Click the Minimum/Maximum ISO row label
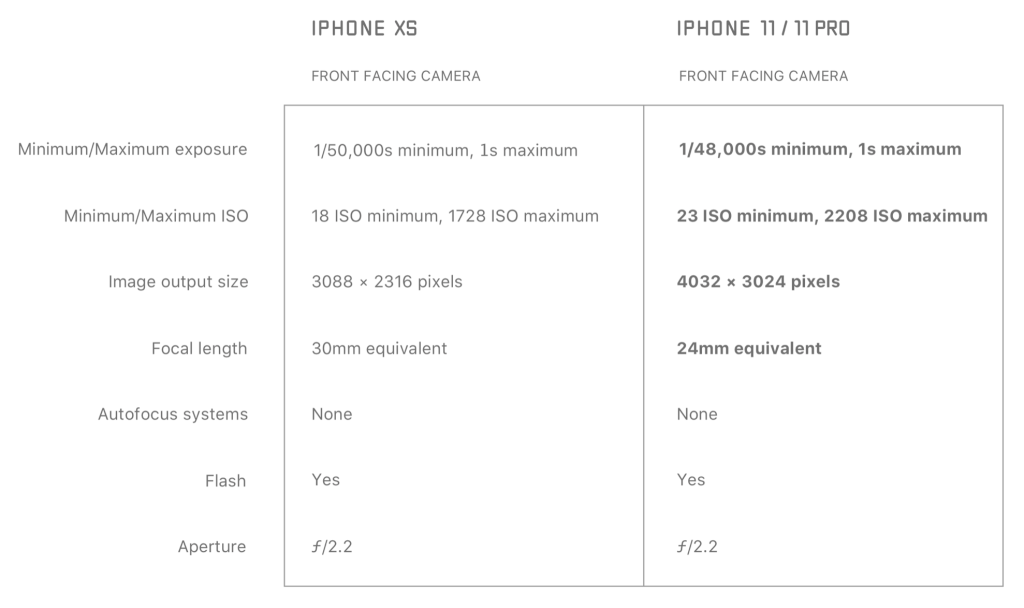 154,216
